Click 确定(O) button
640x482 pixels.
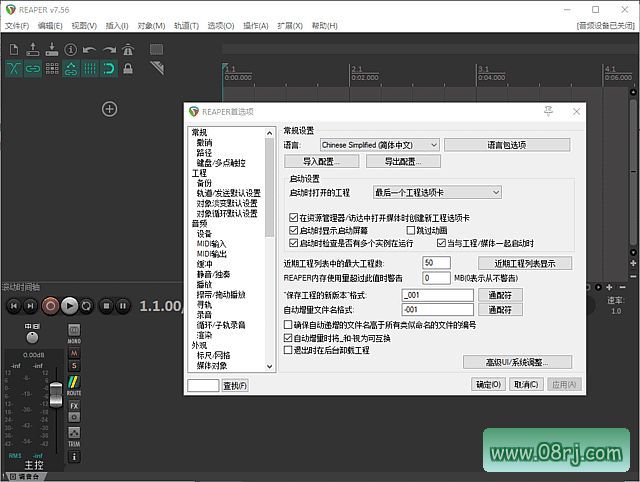(489, 384)
